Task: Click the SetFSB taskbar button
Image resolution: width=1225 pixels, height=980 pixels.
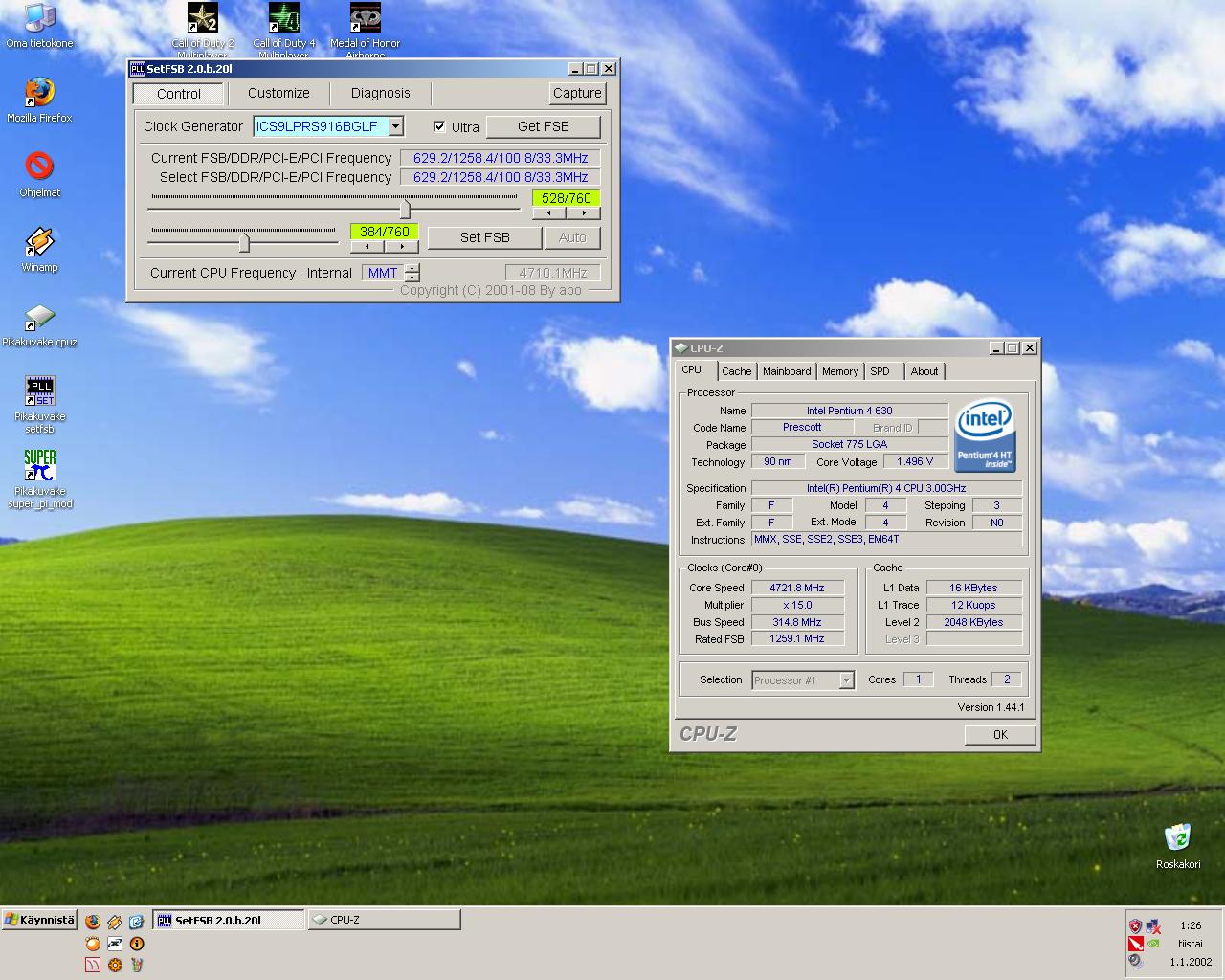Action: coord(229,920)
